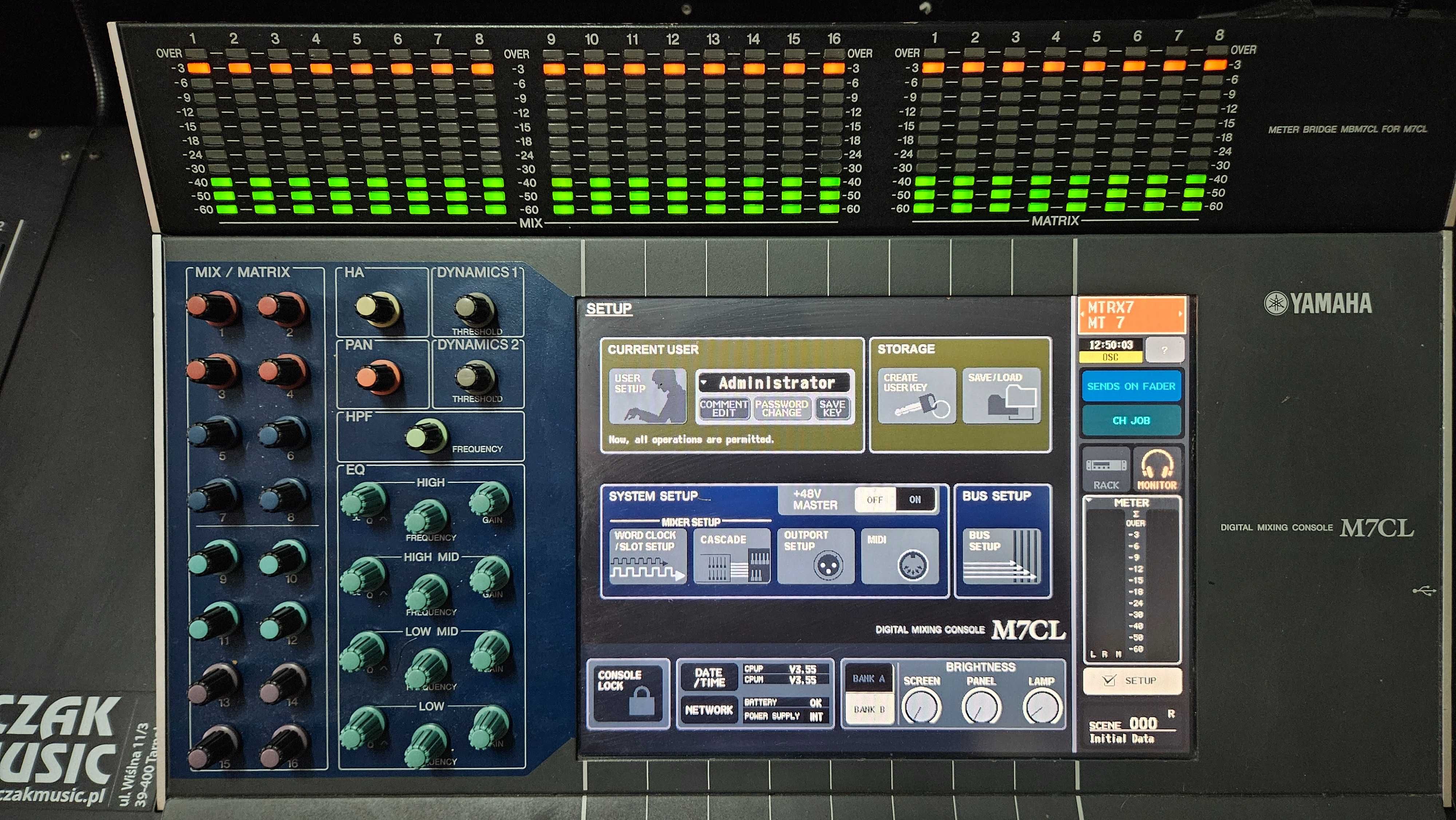Tap the HA gain knob

pos(377,309)
